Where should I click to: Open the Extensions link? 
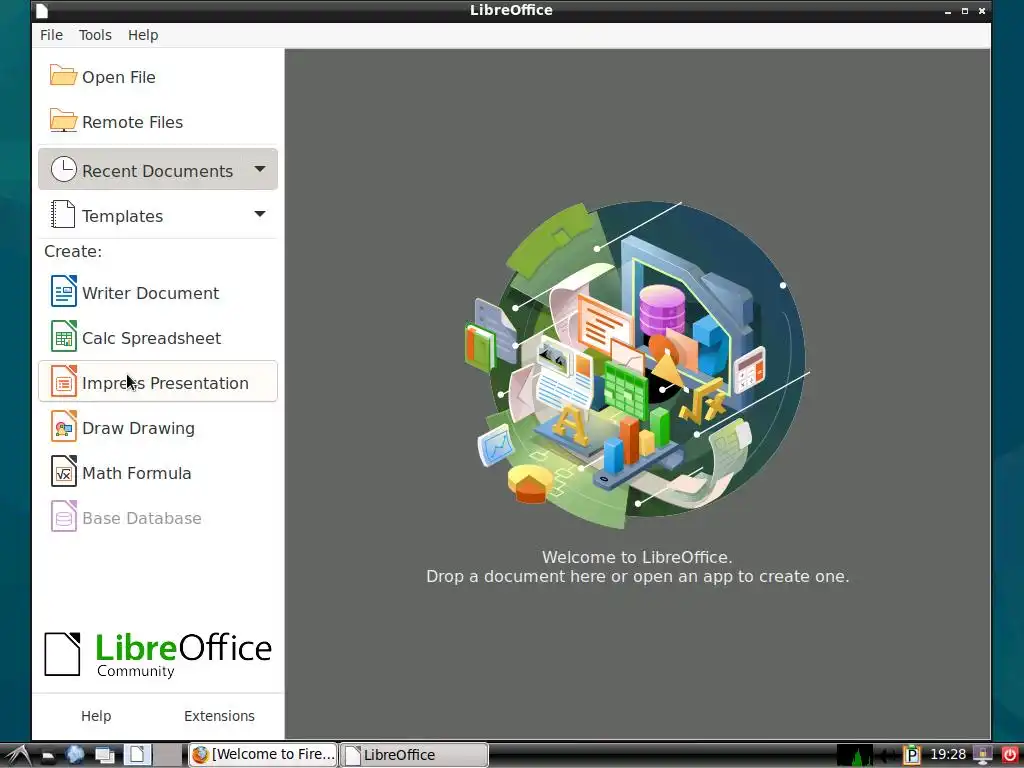[x=219, y=716]
